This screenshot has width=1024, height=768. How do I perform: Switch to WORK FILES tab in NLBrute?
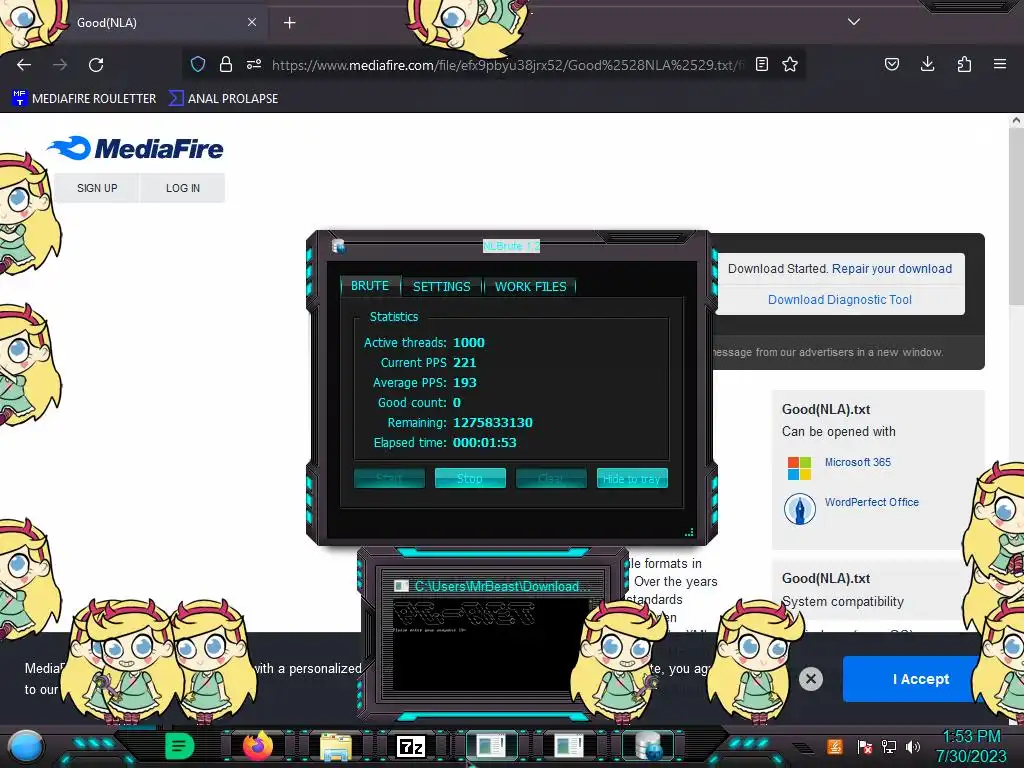point(530,287)
